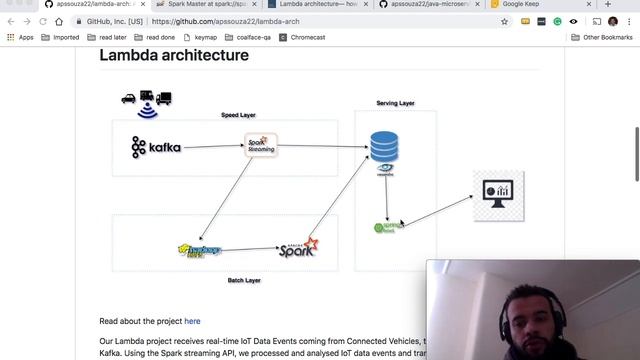Open the Apps grid in bookmarks bar
The height and width of the screenshot is (360, 640).
click(x=20, y=38)
